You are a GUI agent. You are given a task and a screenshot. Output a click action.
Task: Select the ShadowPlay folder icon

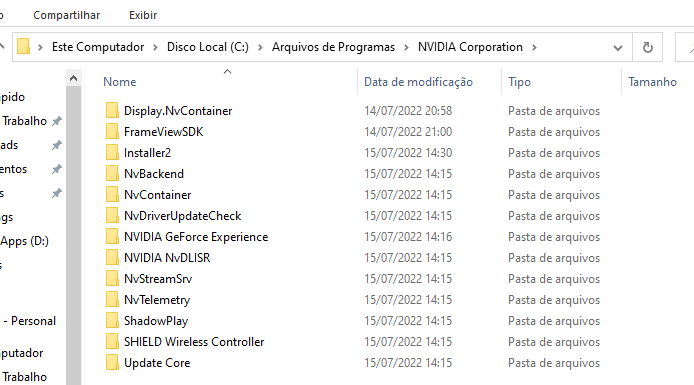112,320
